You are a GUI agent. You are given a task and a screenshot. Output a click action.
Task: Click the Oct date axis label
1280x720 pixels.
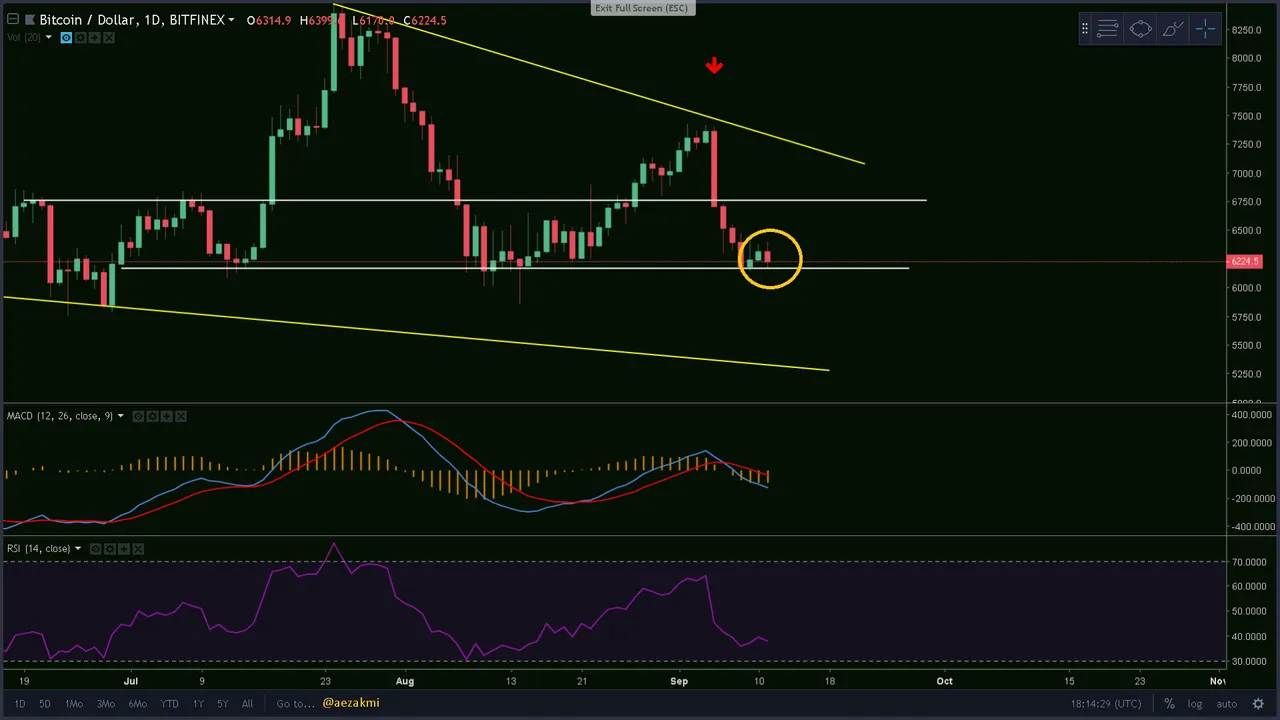click(x=944, y=681)
